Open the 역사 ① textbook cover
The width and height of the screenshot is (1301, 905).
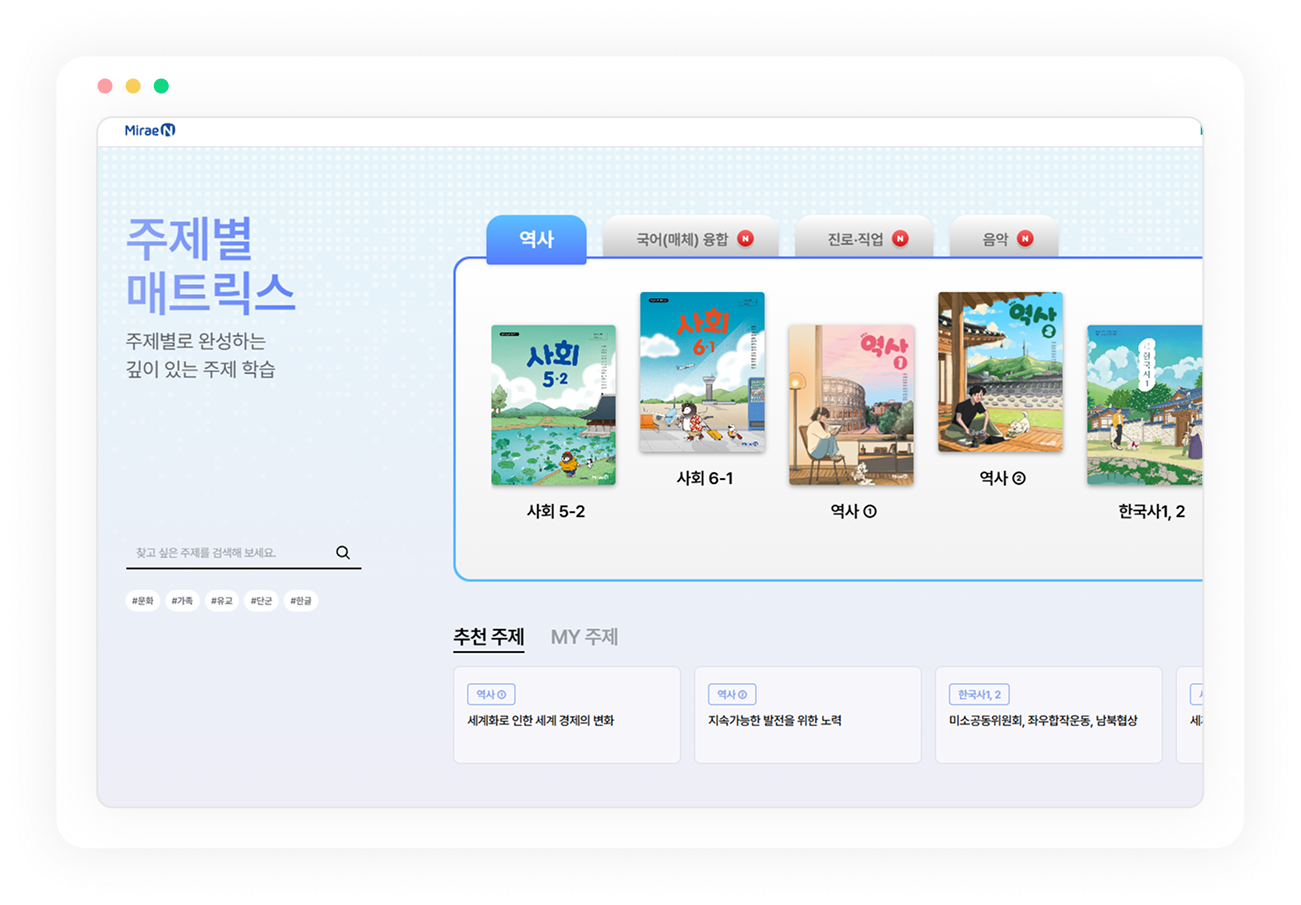click(851, 405)
